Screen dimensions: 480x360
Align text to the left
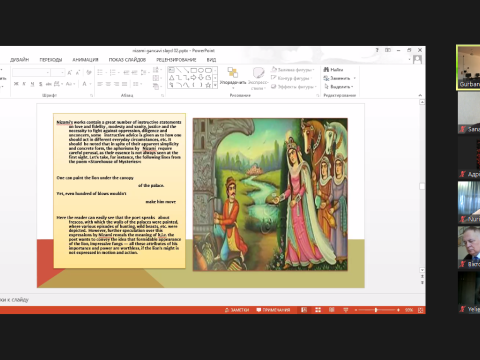coord(100,84)
